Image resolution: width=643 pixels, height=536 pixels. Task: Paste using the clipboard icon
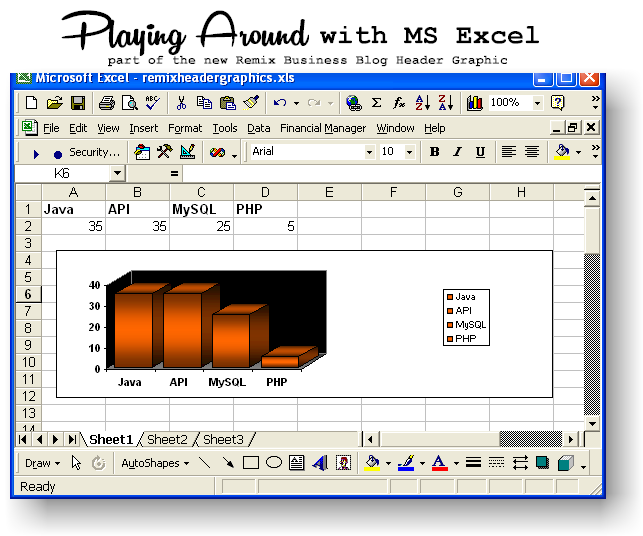[x=228, y=103]
